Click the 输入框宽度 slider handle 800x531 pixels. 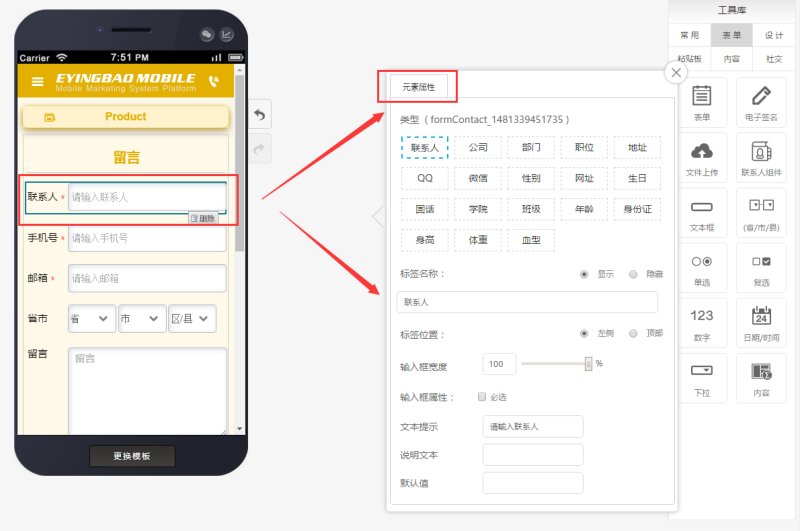coord(589,363)
